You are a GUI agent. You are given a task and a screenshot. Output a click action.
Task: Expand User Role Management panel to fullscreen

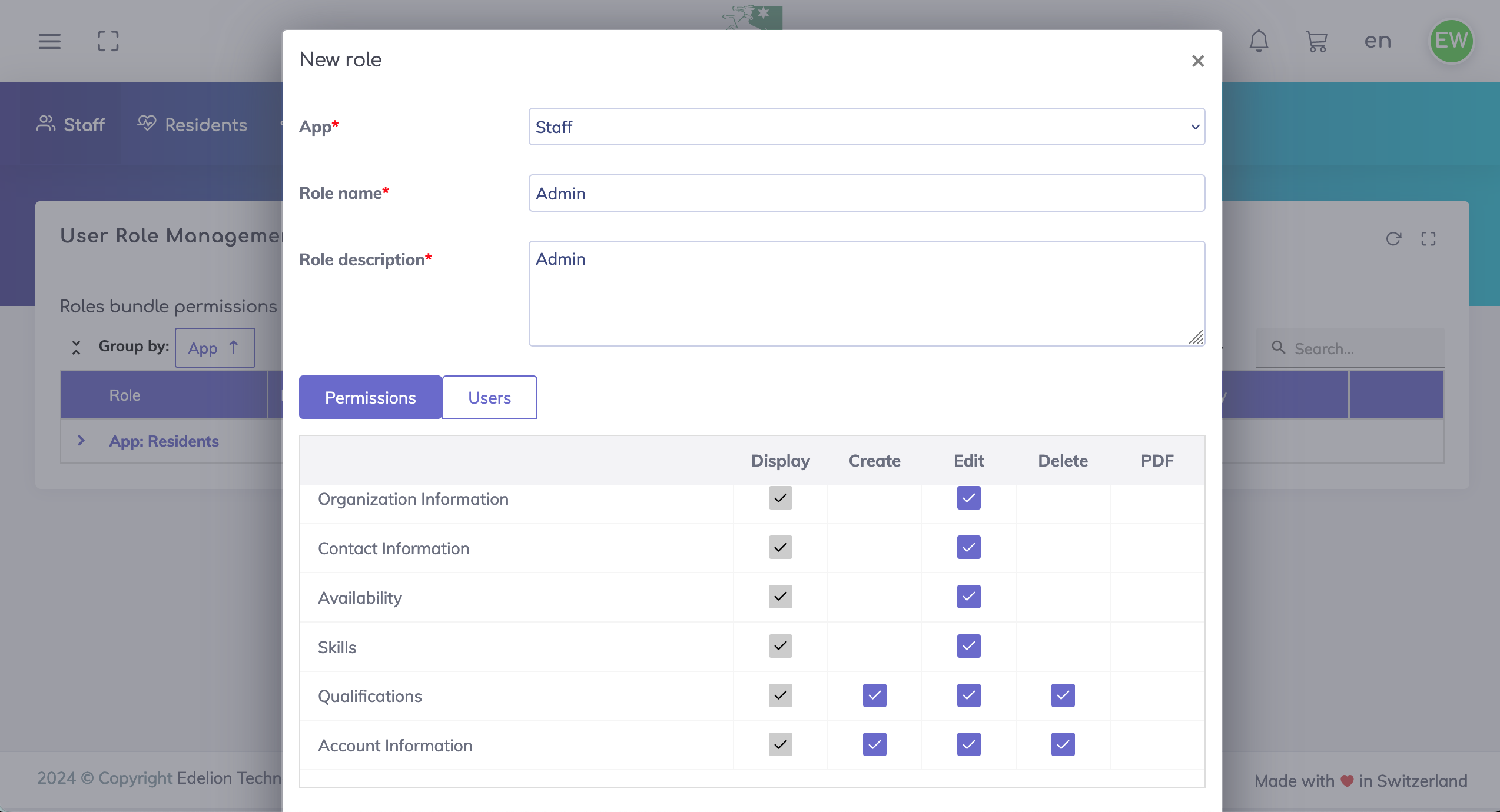[x=1428, y=239]
